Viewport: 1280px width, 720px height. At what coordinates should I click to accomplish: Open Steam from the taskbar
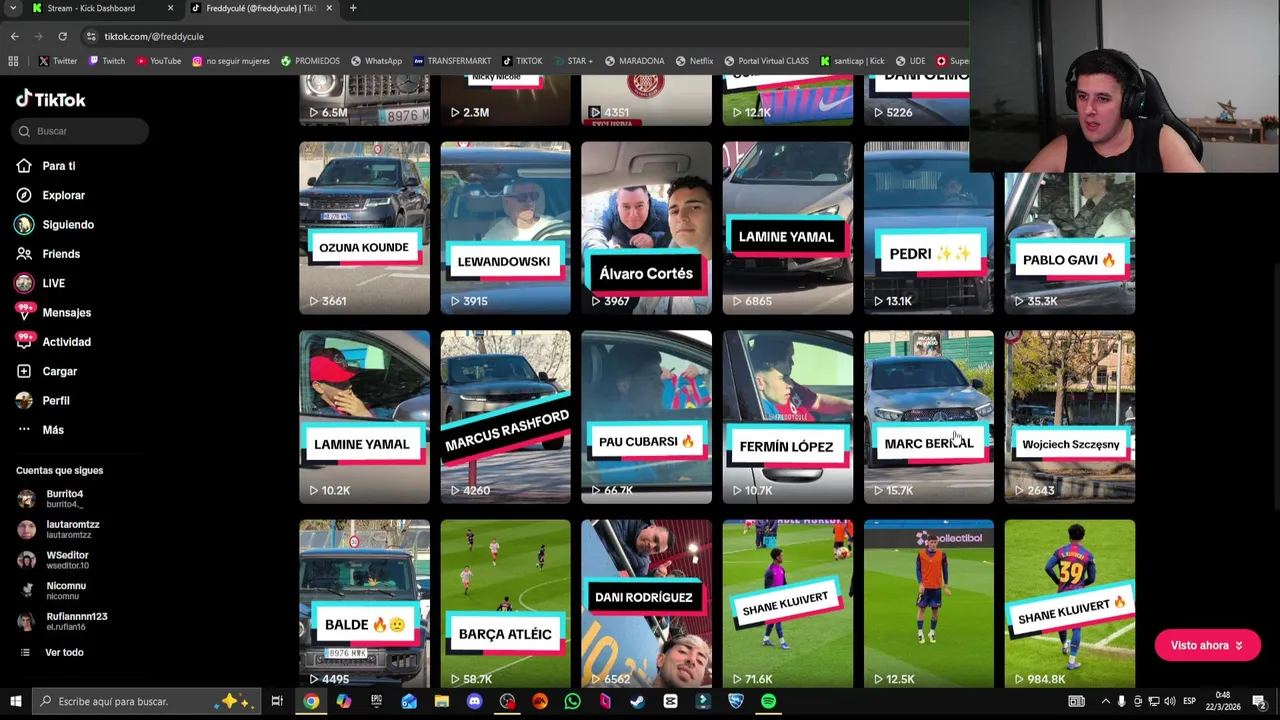(637, 701)
